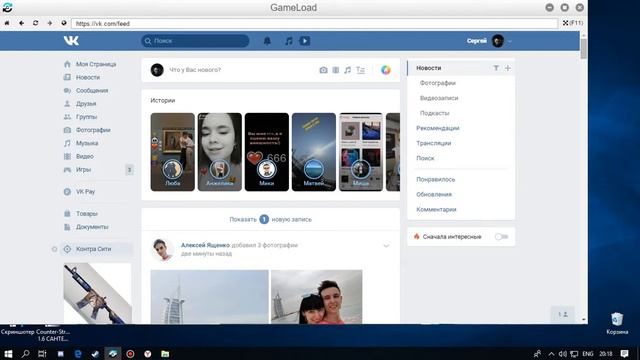Screen dimensions: 640x360
Task: Toggle fullscreen F11 icon
Action: click(573, 23)
